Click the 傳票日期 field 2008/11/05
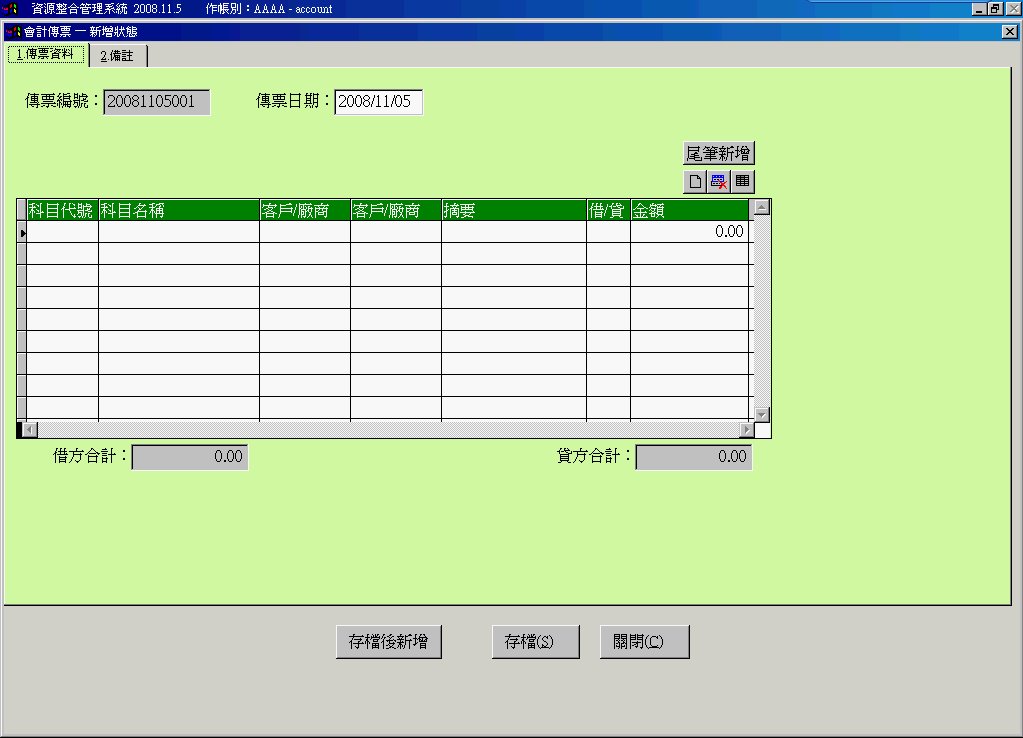 [378, 102]
